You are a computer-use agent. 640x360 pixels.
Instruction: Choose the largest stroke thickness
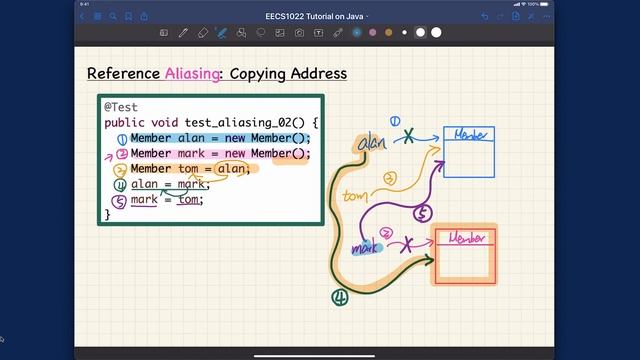pyautogui.click(x=436, y=33)
